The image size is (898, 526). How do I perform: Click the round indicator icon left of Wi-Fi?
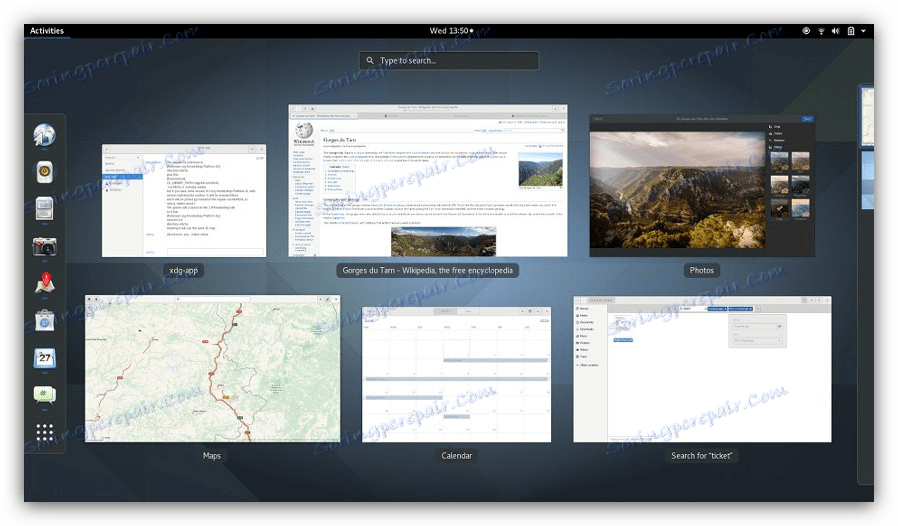[x=806, y=31]
